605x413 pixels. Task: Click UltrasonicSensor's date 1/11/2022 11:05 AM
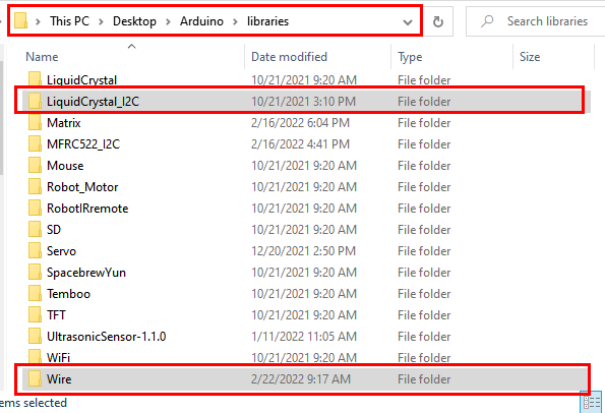point(304,336)
